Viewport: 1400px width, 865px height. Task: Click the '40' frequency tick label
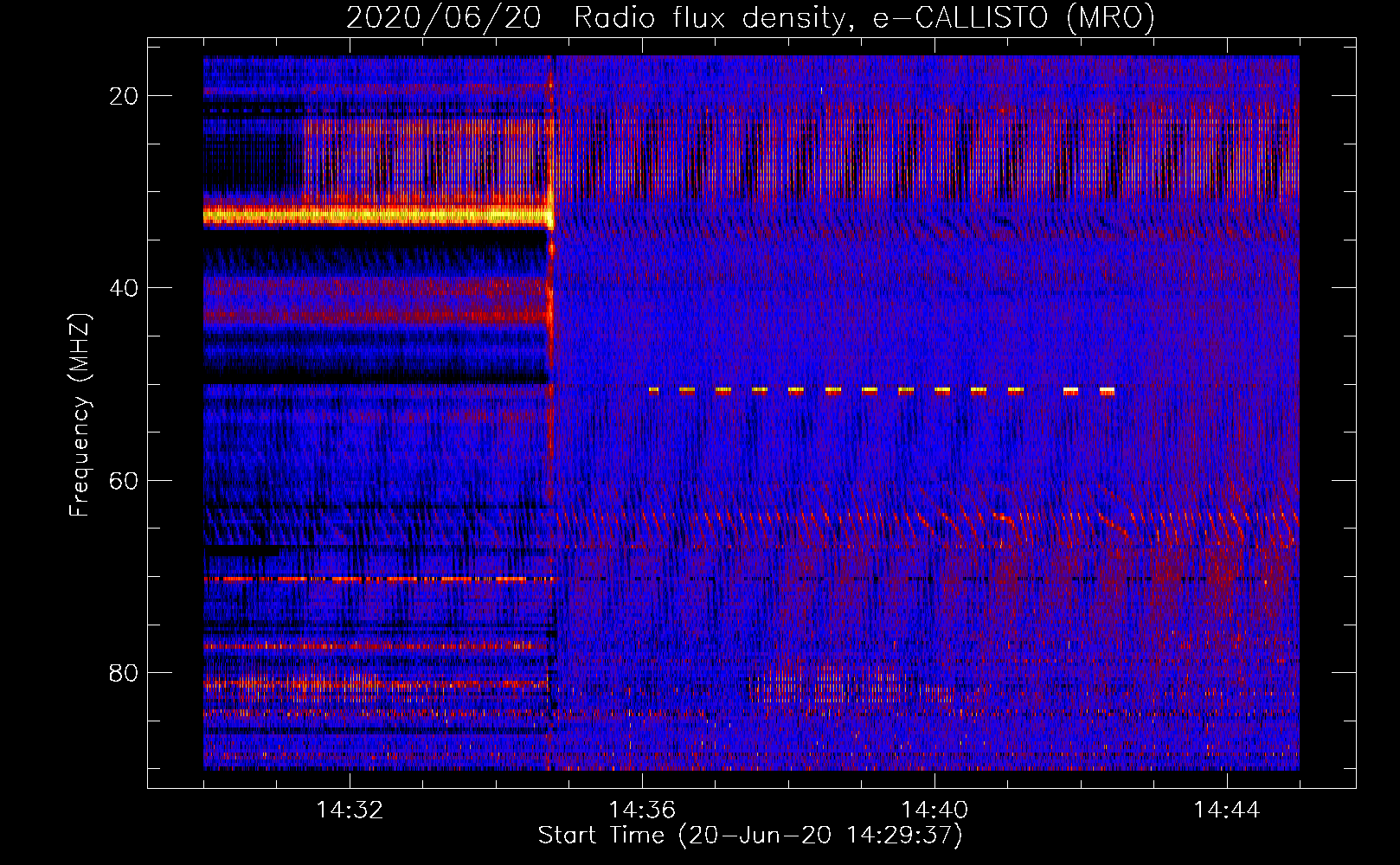(124, 288)
